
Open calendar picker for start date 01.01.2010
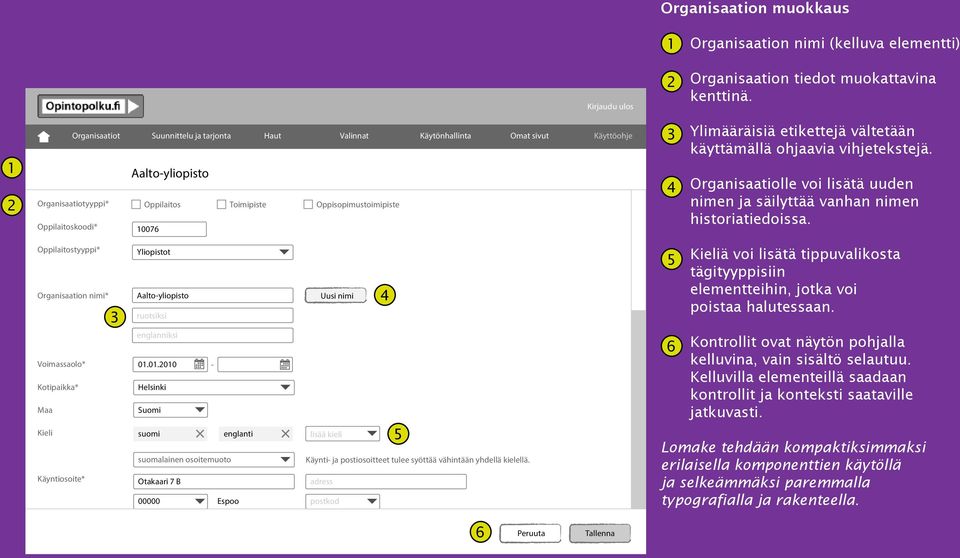[199, 364]
